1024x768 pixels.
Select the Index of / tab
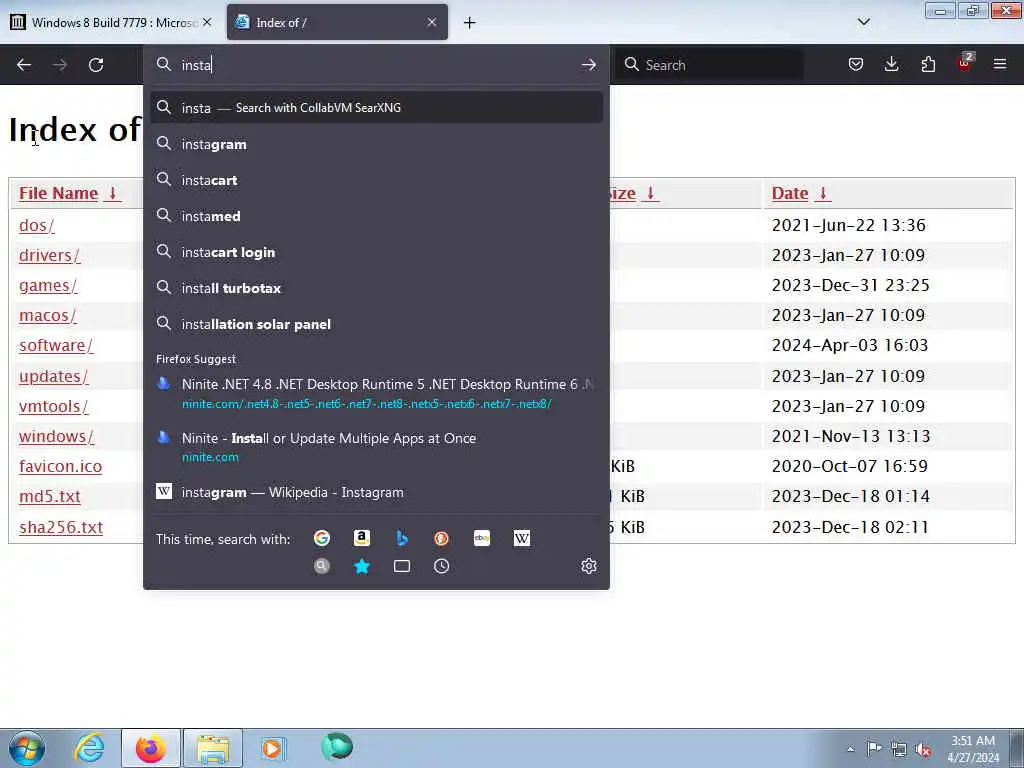[x=338, y=22]
